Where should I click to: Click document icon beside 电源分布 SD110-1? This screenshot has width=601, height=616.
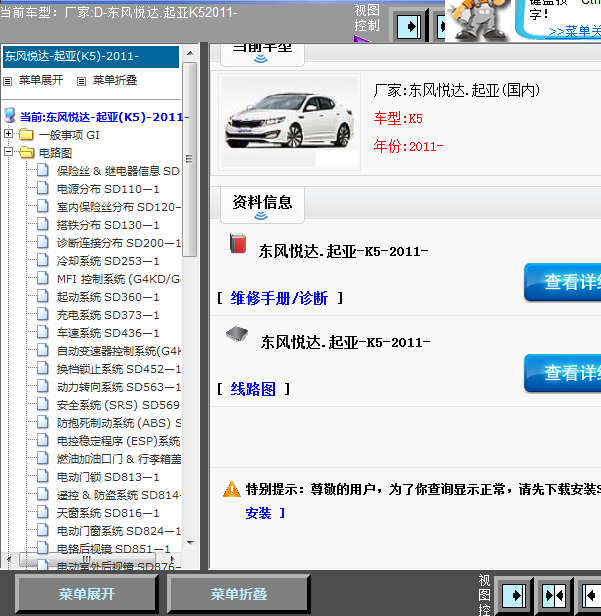point(43,188)
